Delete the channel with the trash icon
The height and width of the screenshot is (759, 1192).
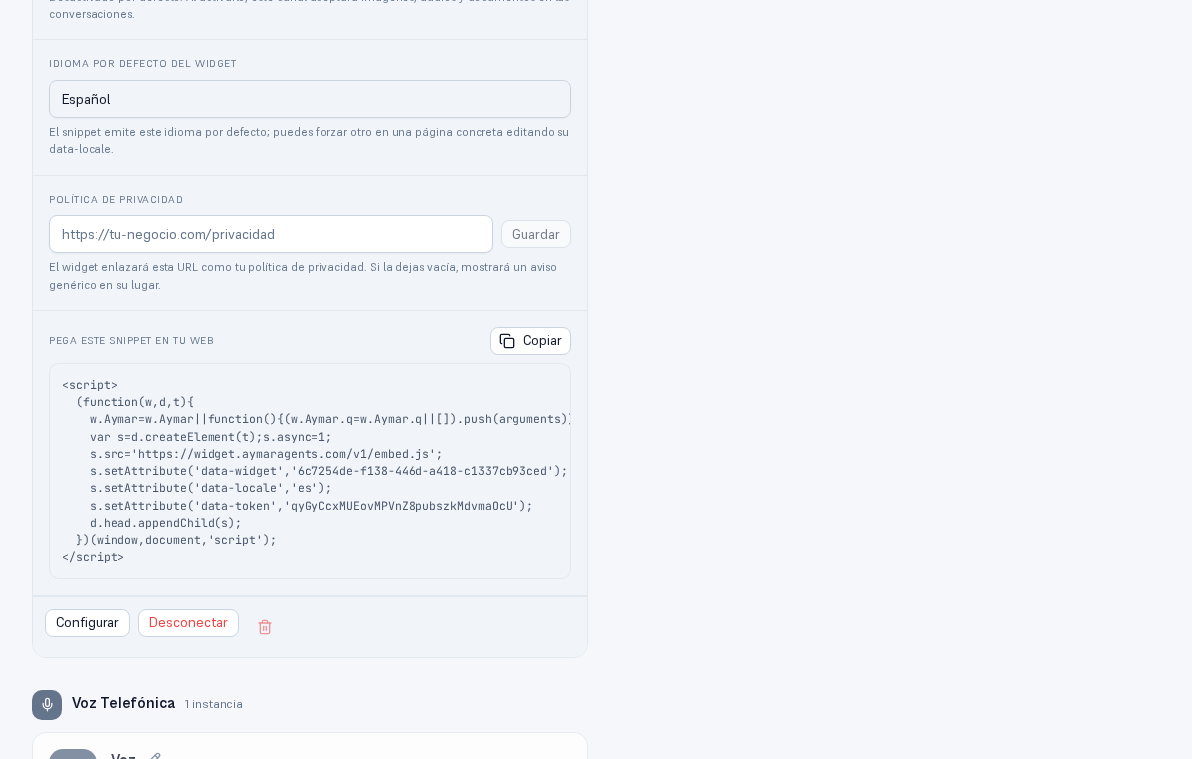coord(265,627)
